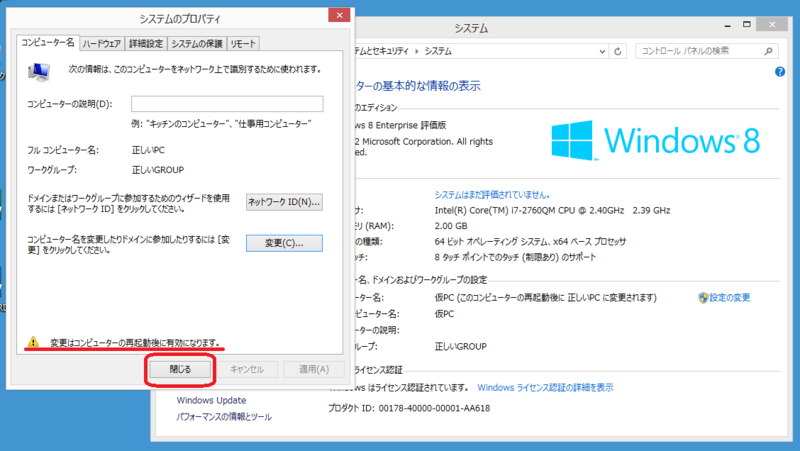
Task: Click the キャンセル button
Action: (247, 369)
